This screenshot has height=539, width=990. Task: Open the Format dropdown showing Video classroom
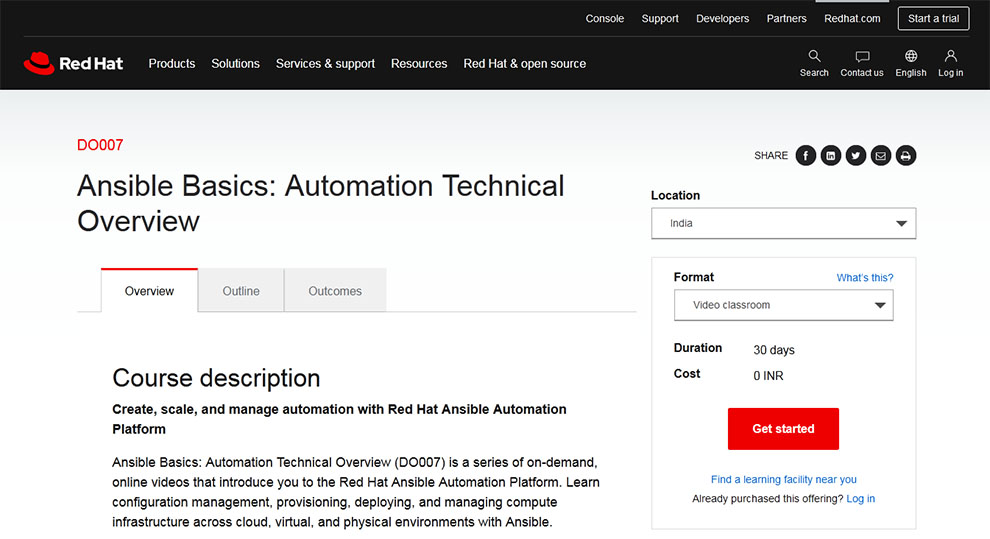pos(783,305)
